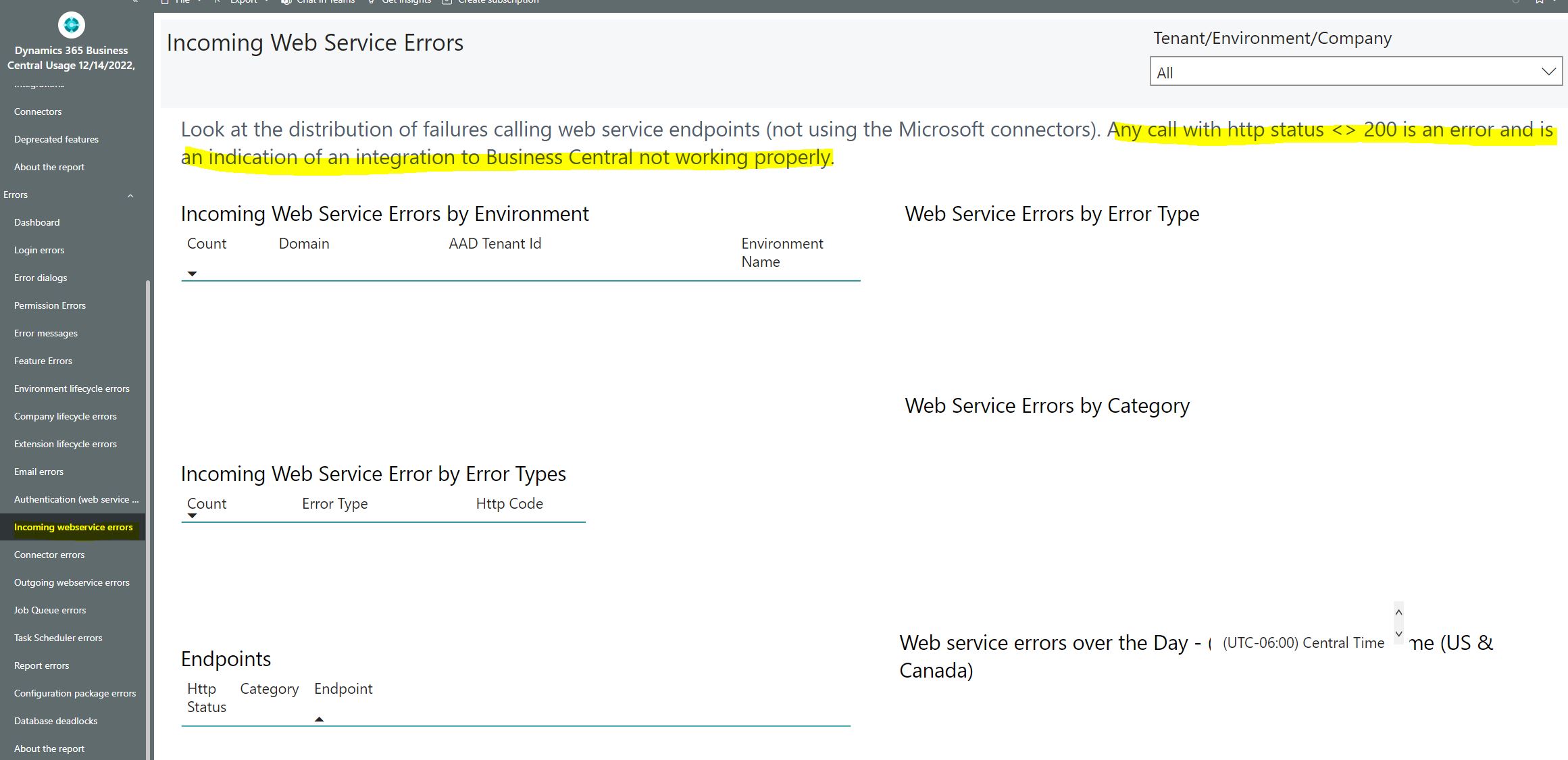The height and width of the screenshot is (760, 1568).
Task: Click the Count sort arrow in the Environment table
Action: 192,274
